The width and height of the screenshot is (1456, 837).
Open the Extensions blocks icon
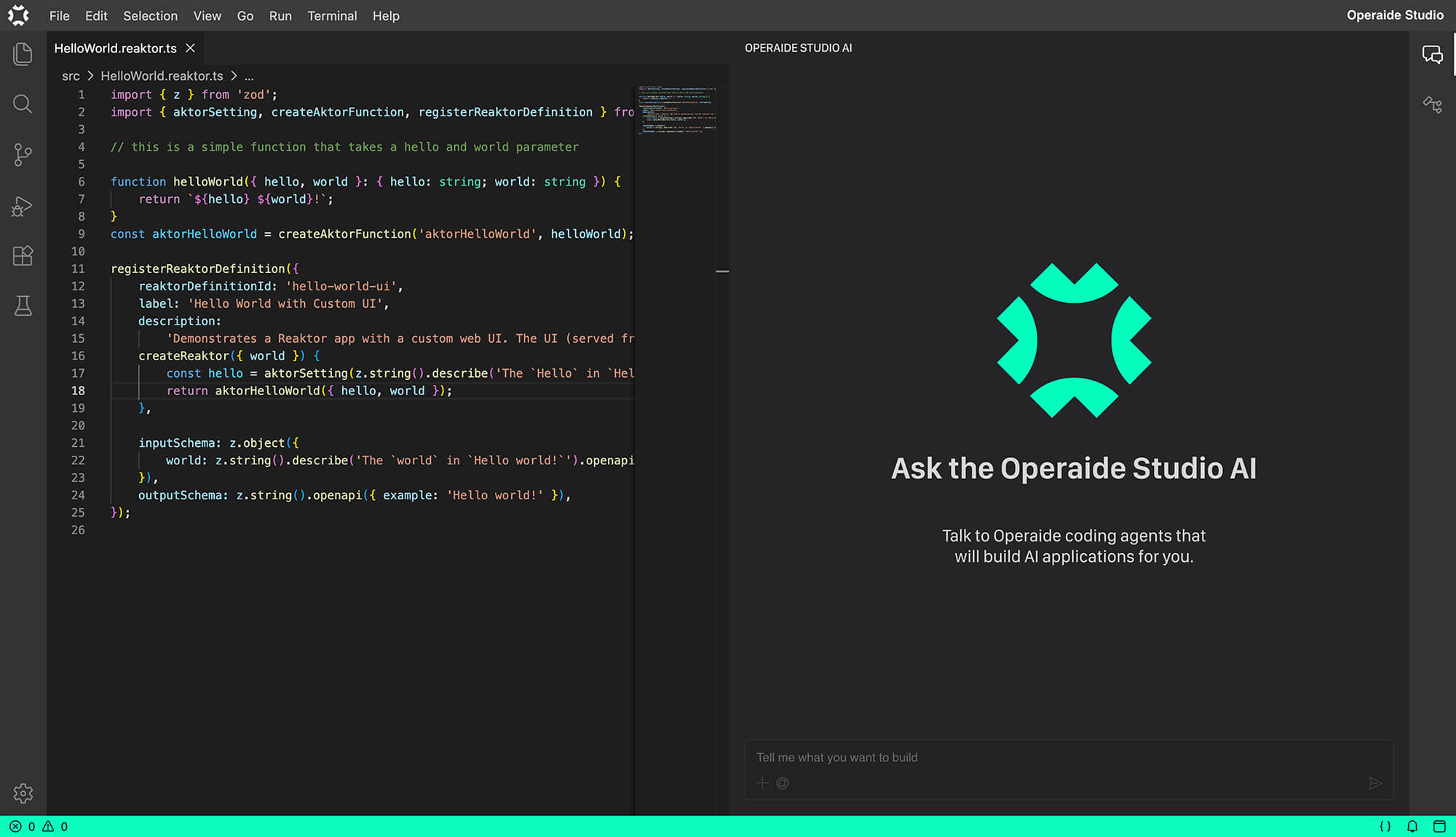[x=23, y=255]
